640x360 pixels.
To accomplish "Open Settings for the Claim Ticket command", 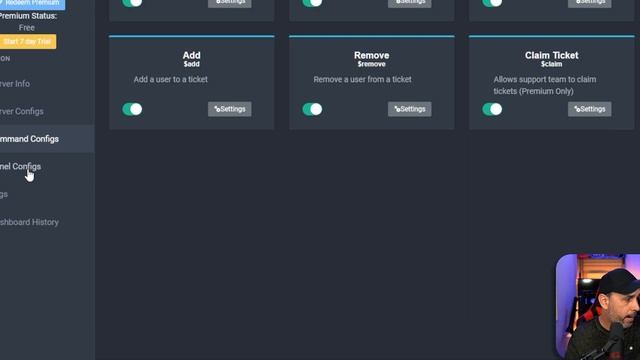I will [x=590, y=109].
